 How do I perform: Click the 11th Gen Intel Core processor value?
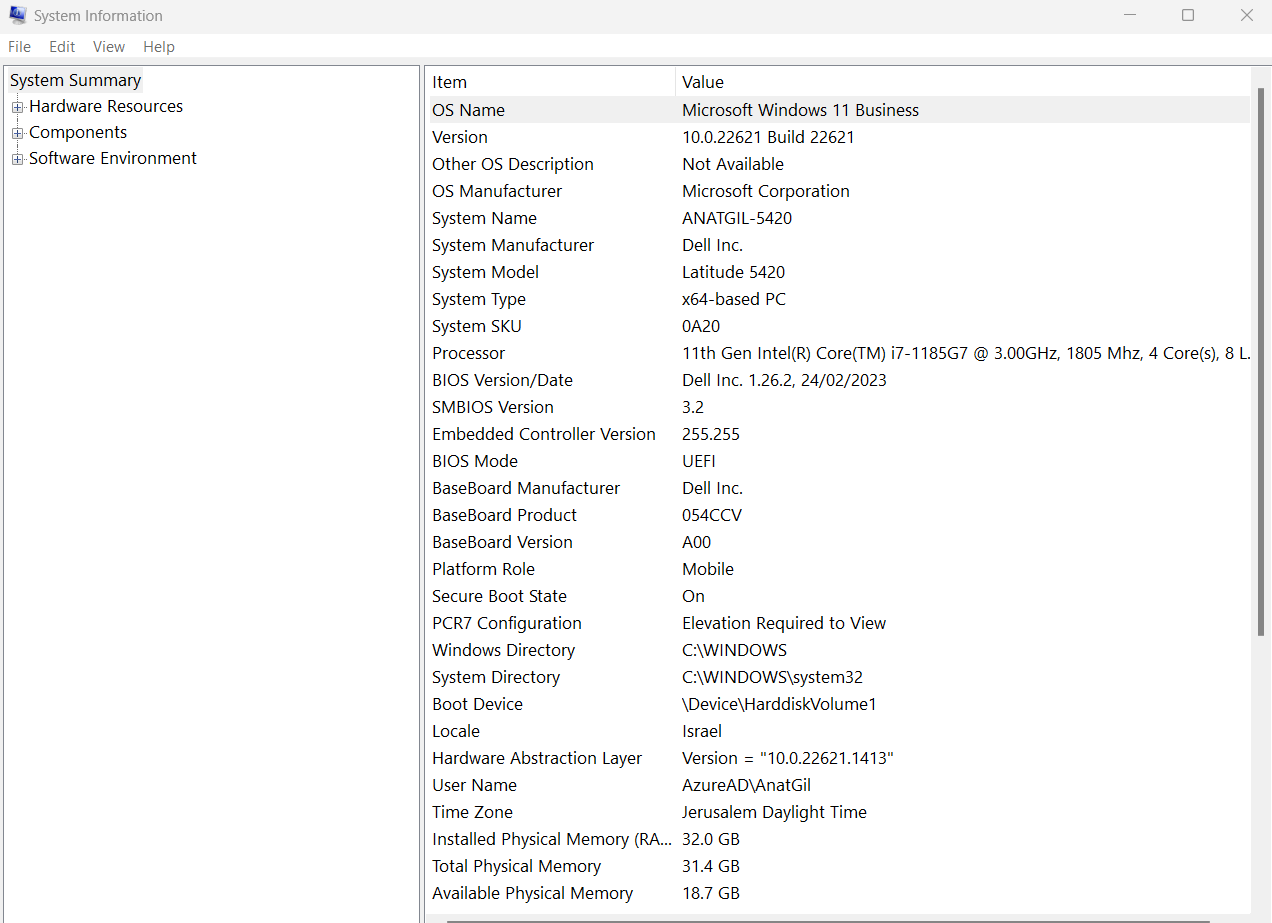966,353
